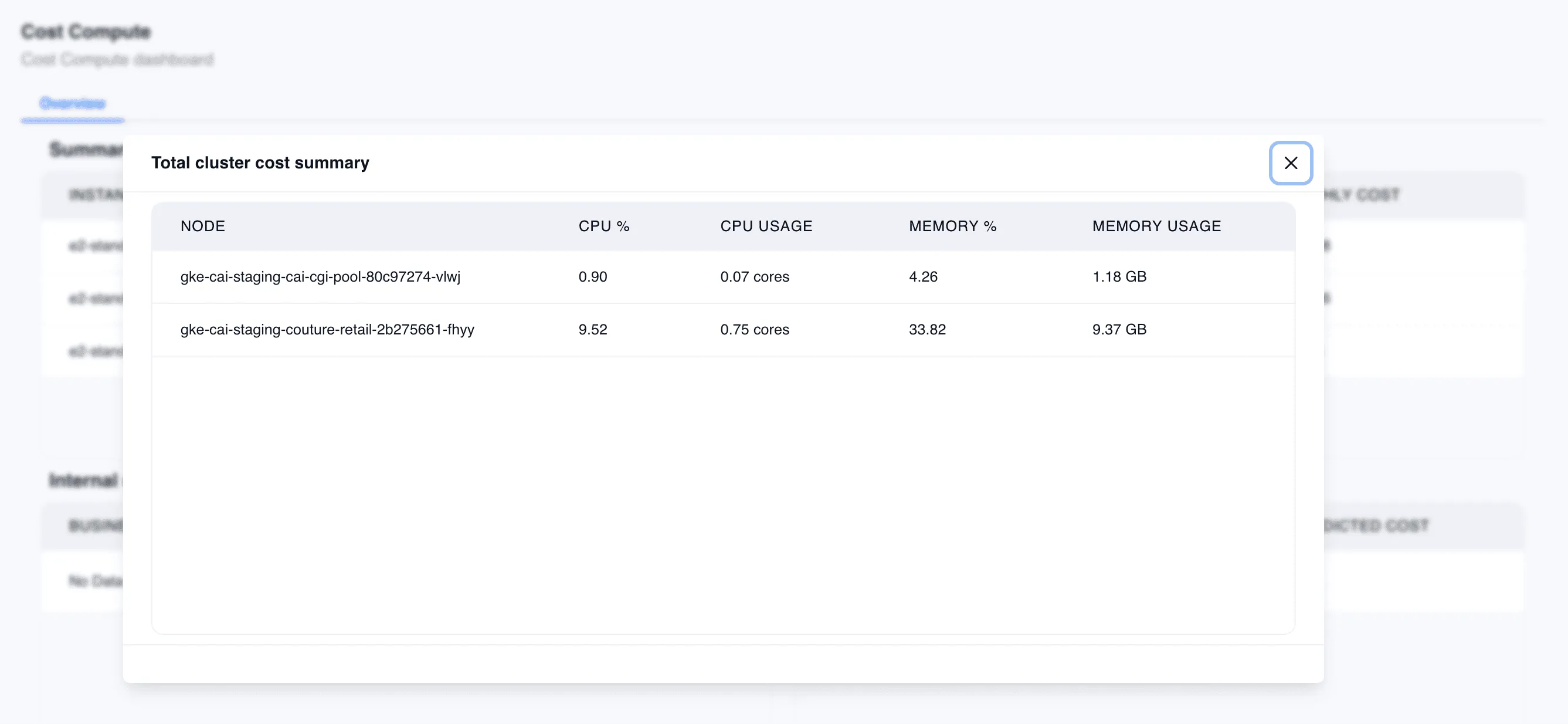1568x724 pixels.
Task: Select node gke-cai-staging-couture-retail-2b275661-fhyy
Action: click(327, 329)
